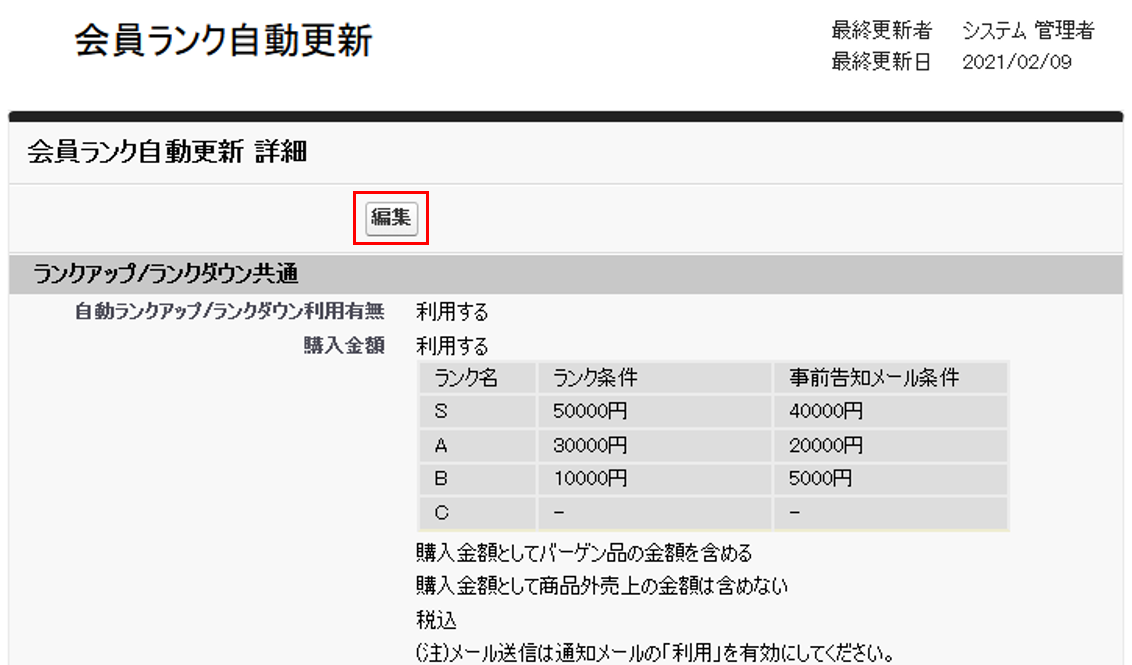The height and width of the screenshot is (665, 1132).
Task: Click the 2021/02/09 last updated date
Action: (1016, 62)
